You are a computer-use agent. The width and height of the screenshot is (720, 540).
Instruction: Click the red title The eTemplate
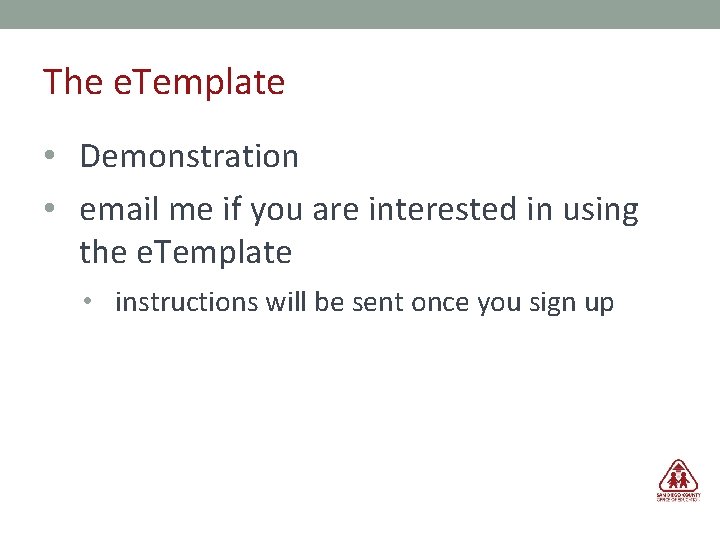click(164, 82)
